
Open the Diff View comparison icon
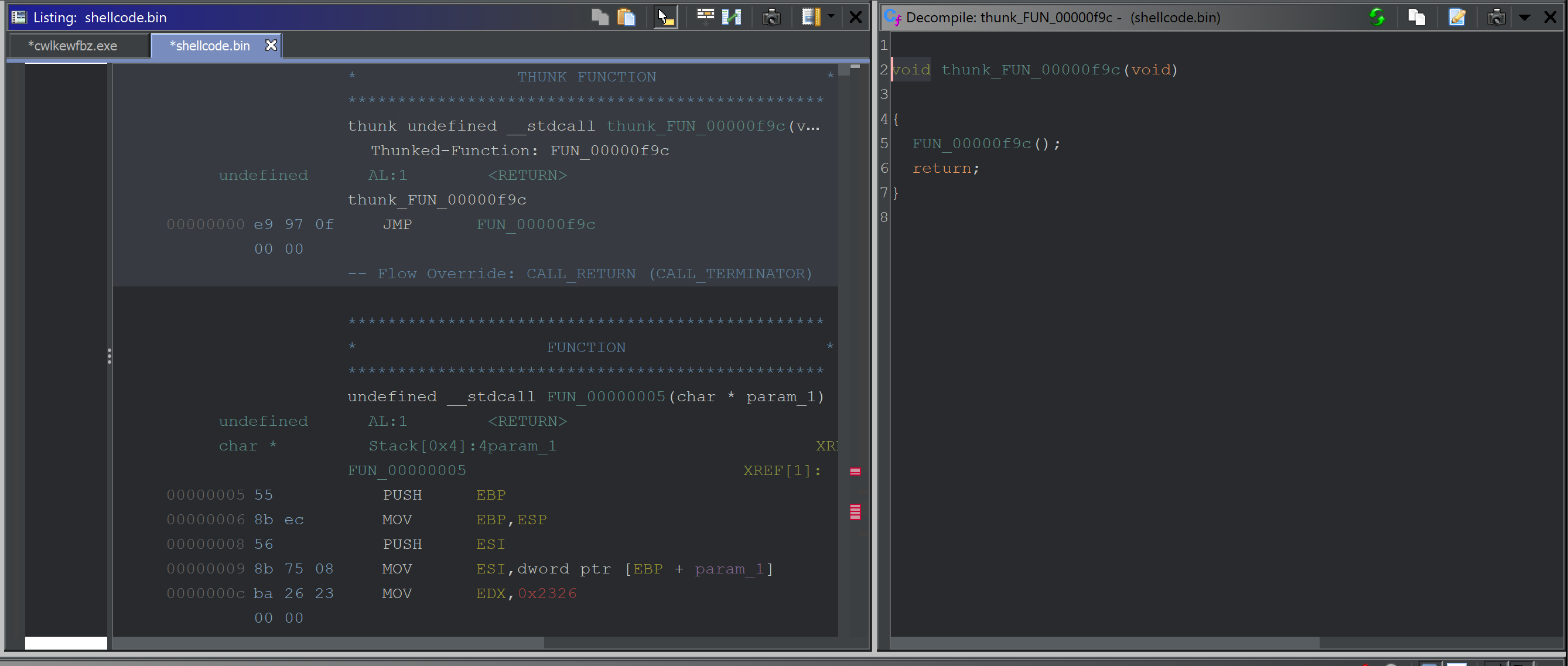point(731,17)
